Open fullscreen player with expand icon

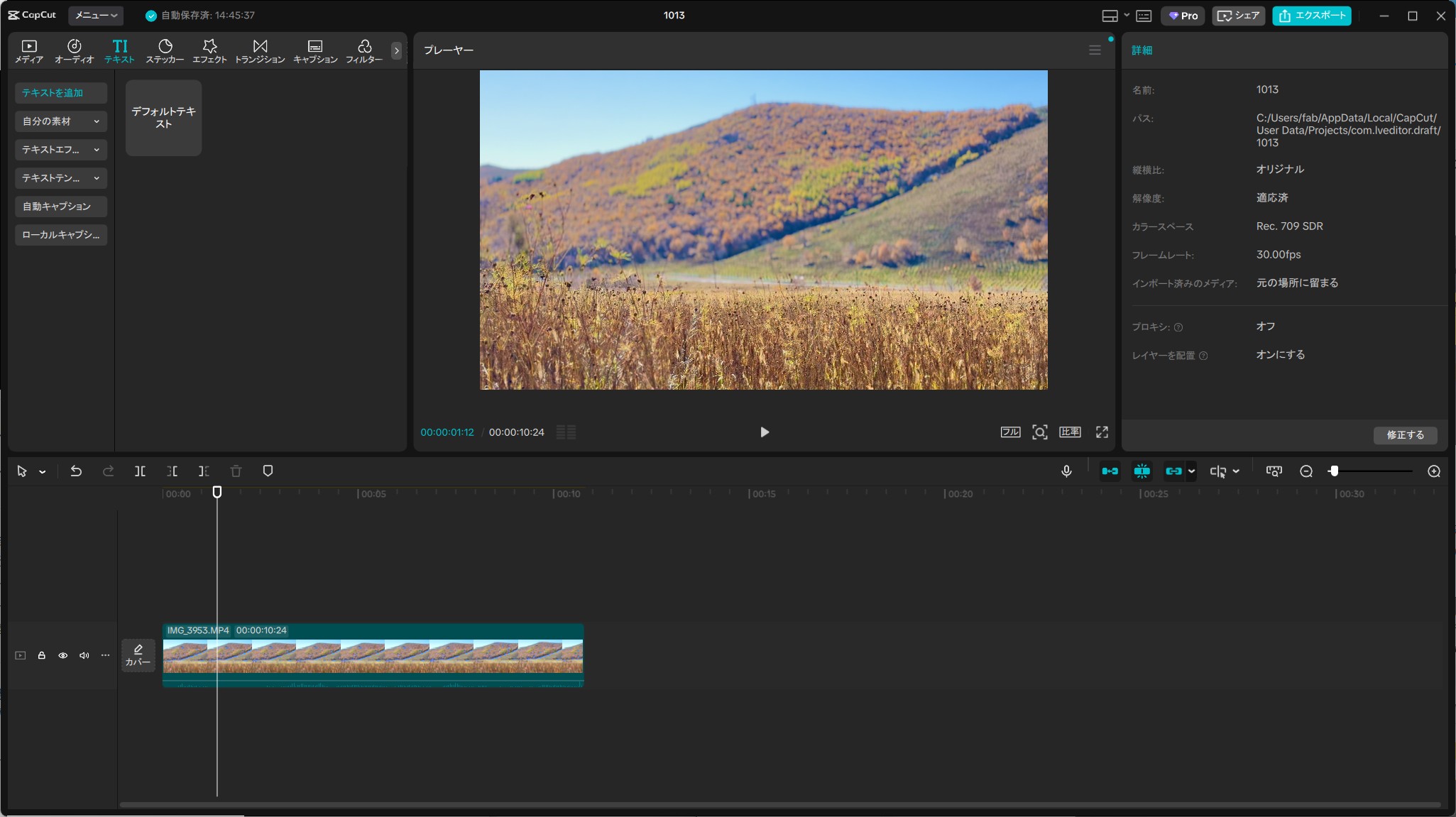[1102, 432]
